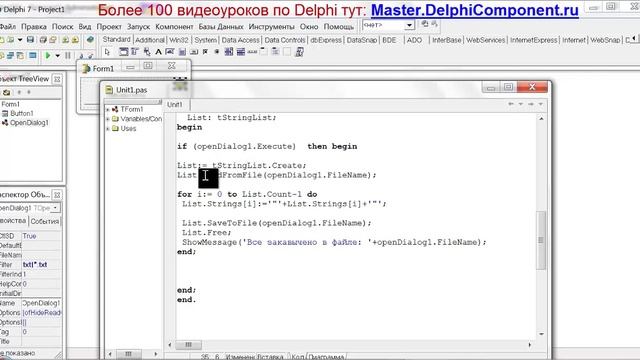
Task: Open the Инструменты menu
Action: pyautogui.click(x=271, y=27)
